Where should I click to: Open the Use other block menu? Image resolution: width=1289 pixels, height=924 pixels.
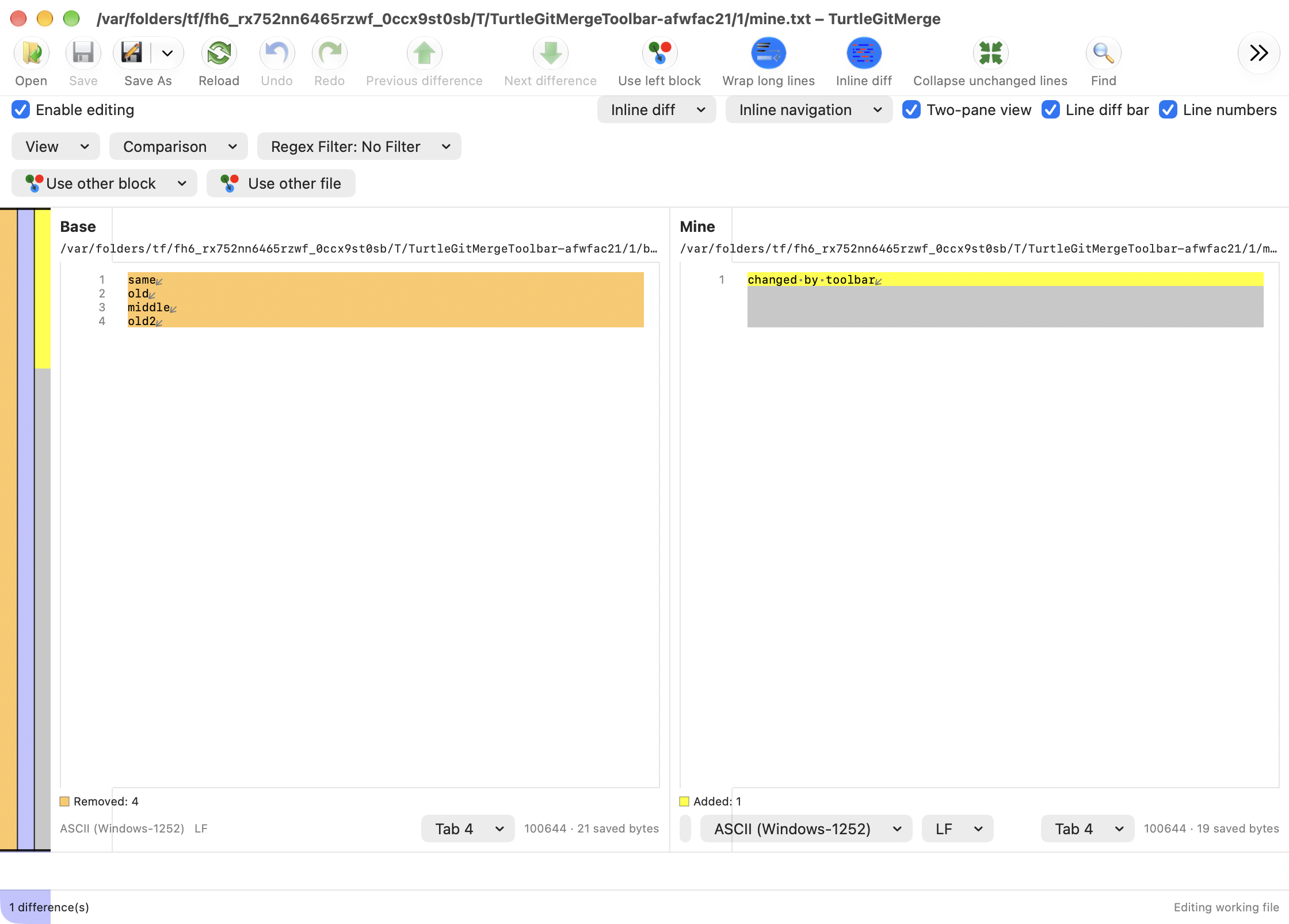(104, 183)
